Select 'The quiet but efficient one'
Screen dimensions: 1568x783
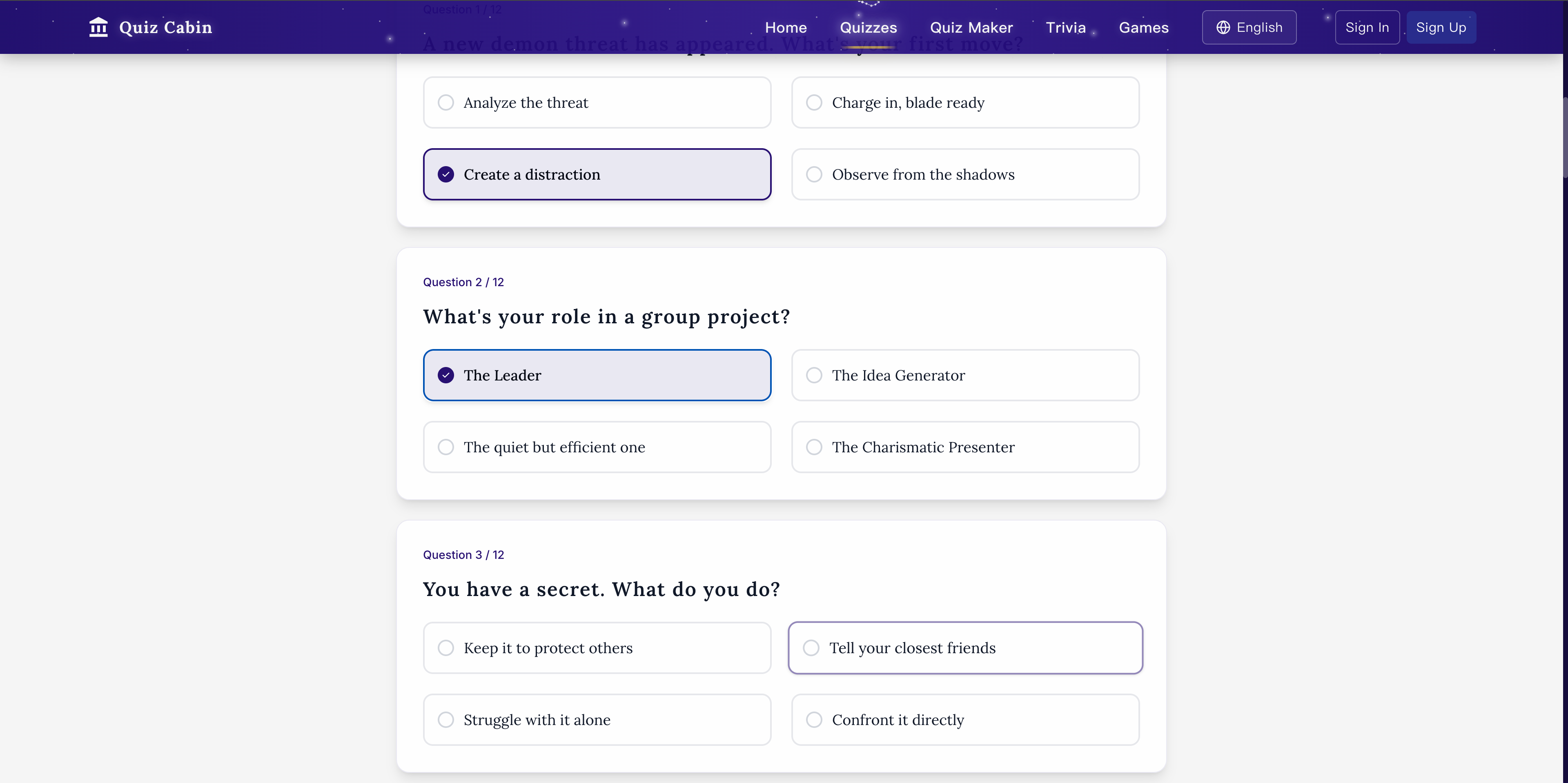[597, 447]
